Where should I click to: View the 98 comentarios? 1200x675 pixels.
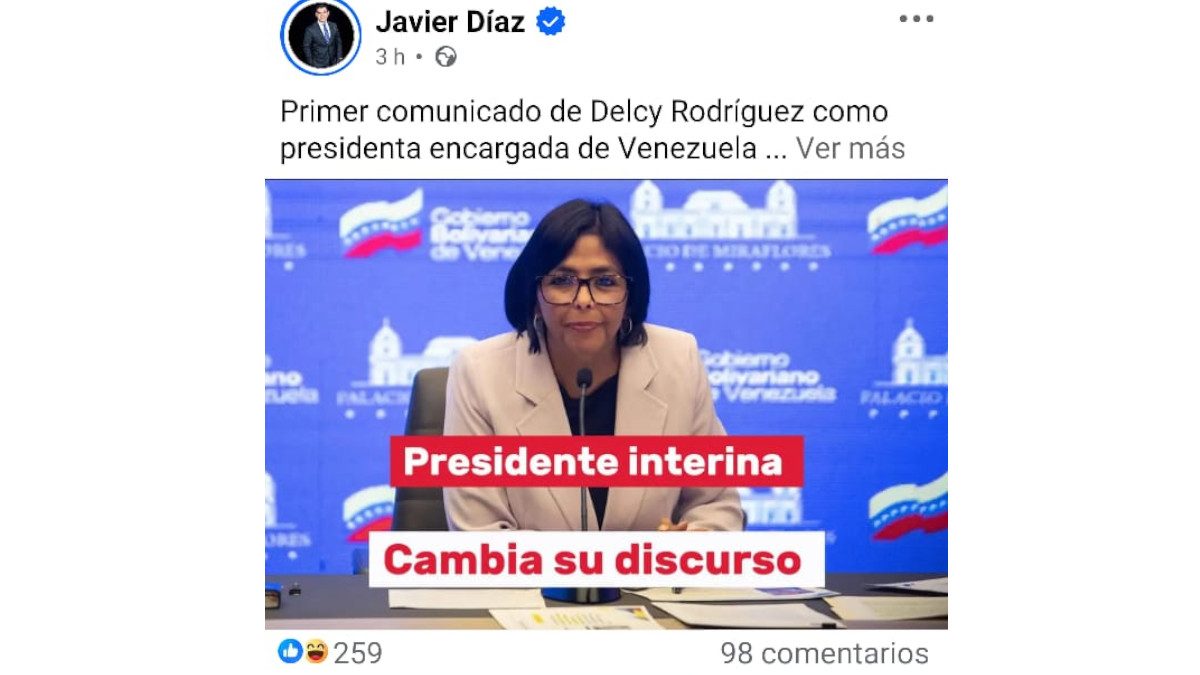point(825,653)
